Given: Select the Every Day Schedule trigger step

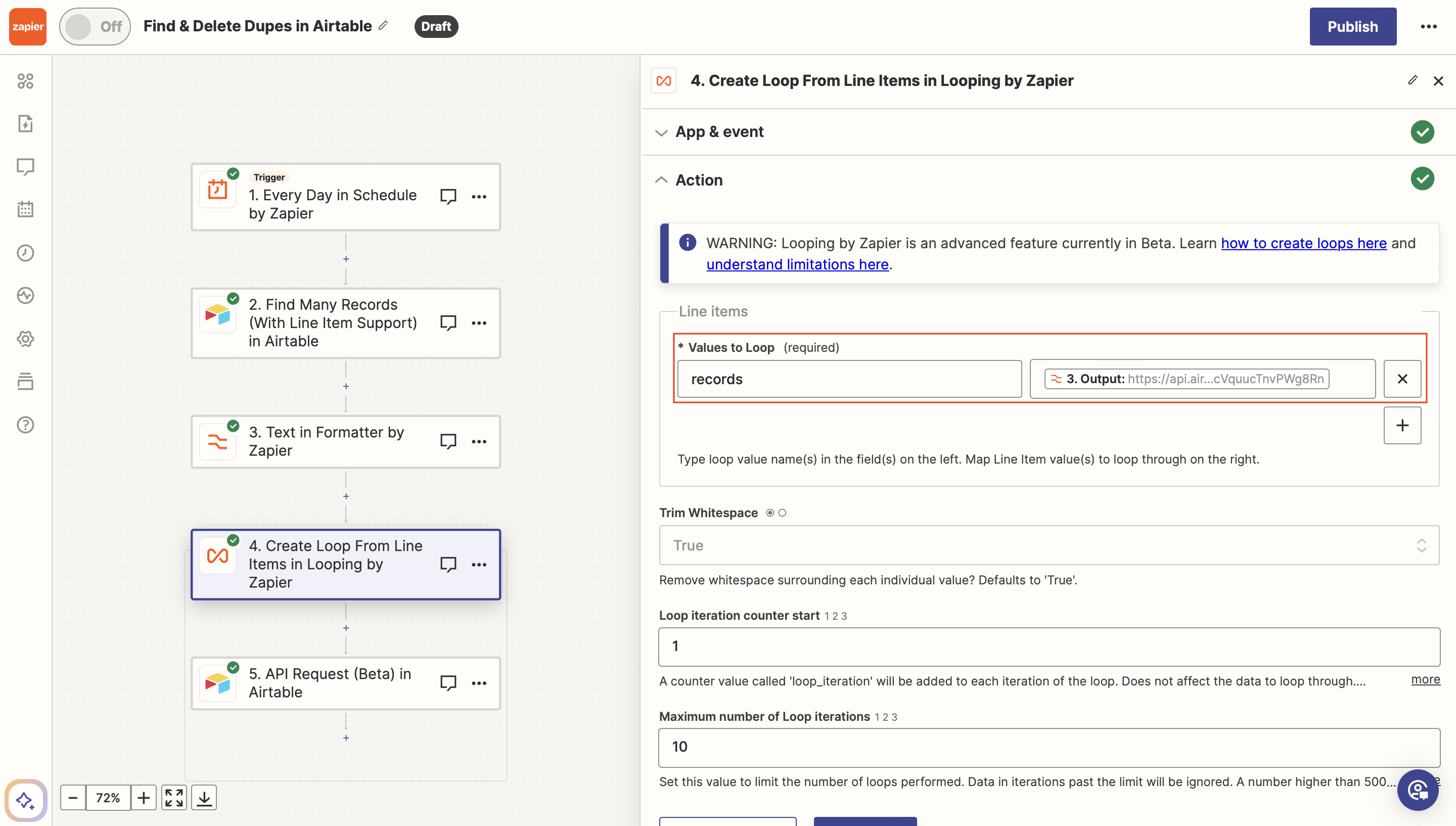Looking at the screenshot, I should point(333,204).
